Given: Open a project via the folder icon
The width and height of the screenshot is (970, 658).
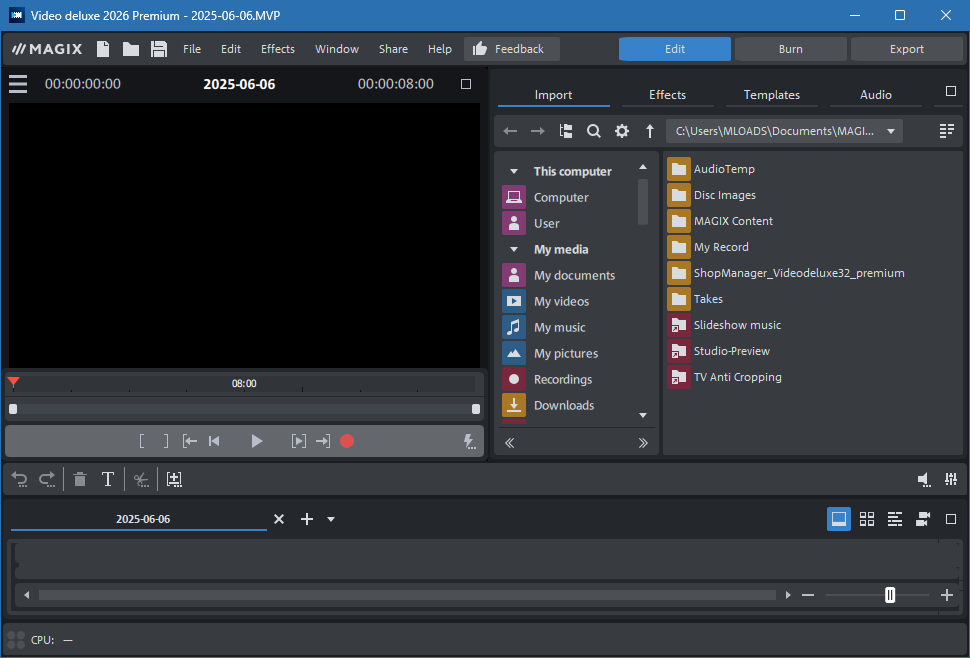Looking at the screenshot, I should (x=131, y=49).
